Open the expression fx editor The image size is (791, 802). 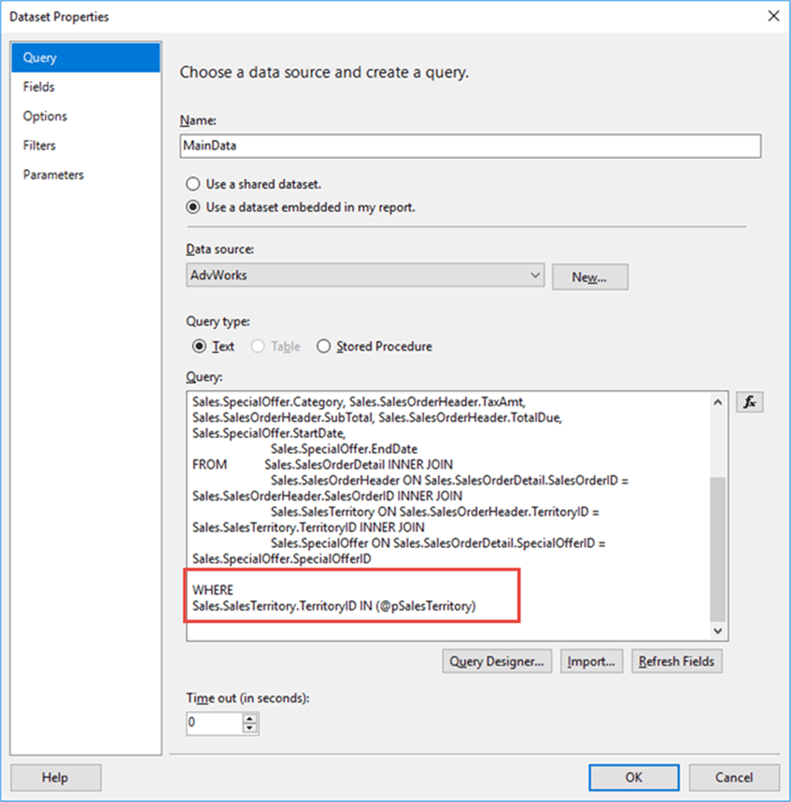750,402
